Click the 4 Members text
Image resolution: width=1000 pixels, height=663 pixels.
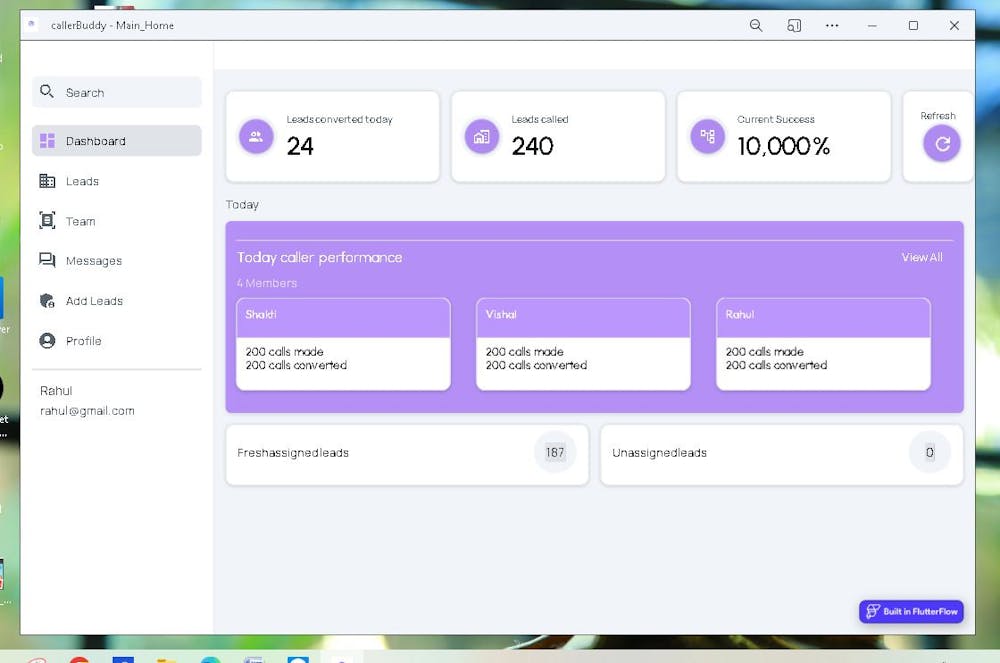coord(267,283)
